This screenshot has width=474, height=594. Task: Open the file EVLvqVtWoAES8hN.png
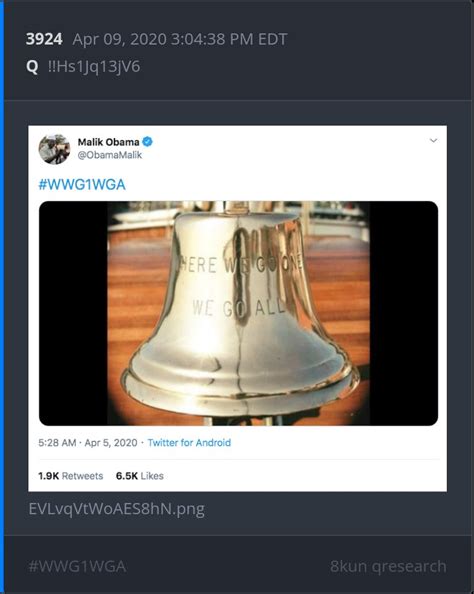117,509
